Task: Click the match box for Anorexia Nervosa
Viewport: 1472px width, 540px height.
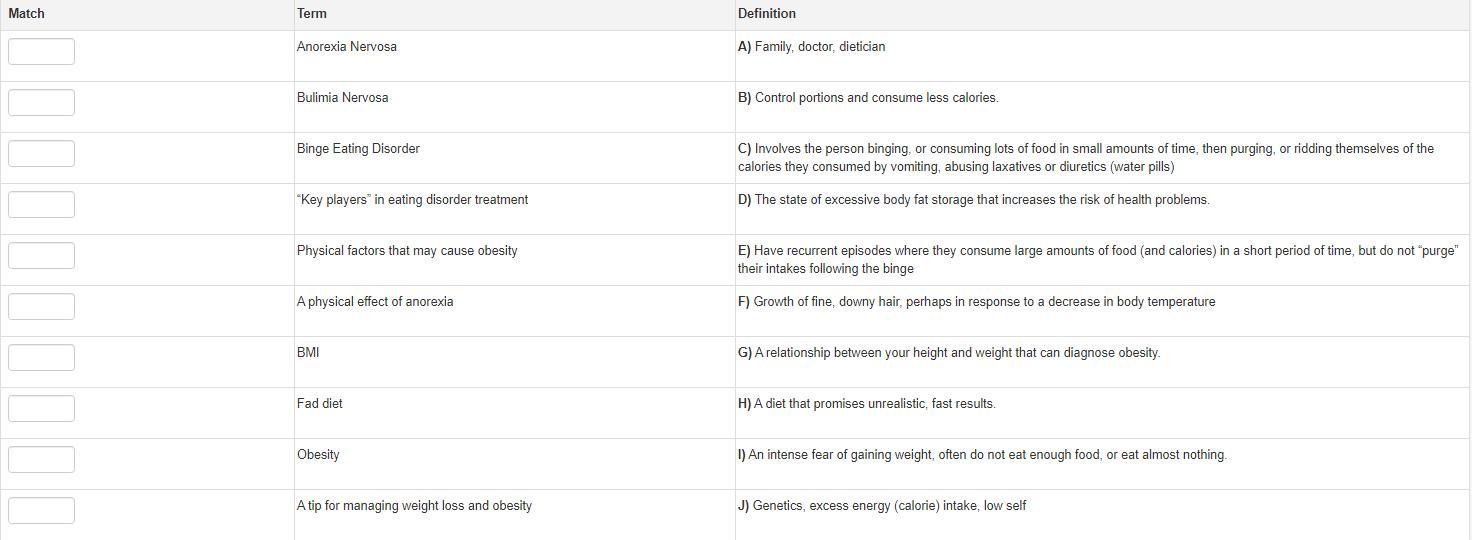Action: click(41, 51)
